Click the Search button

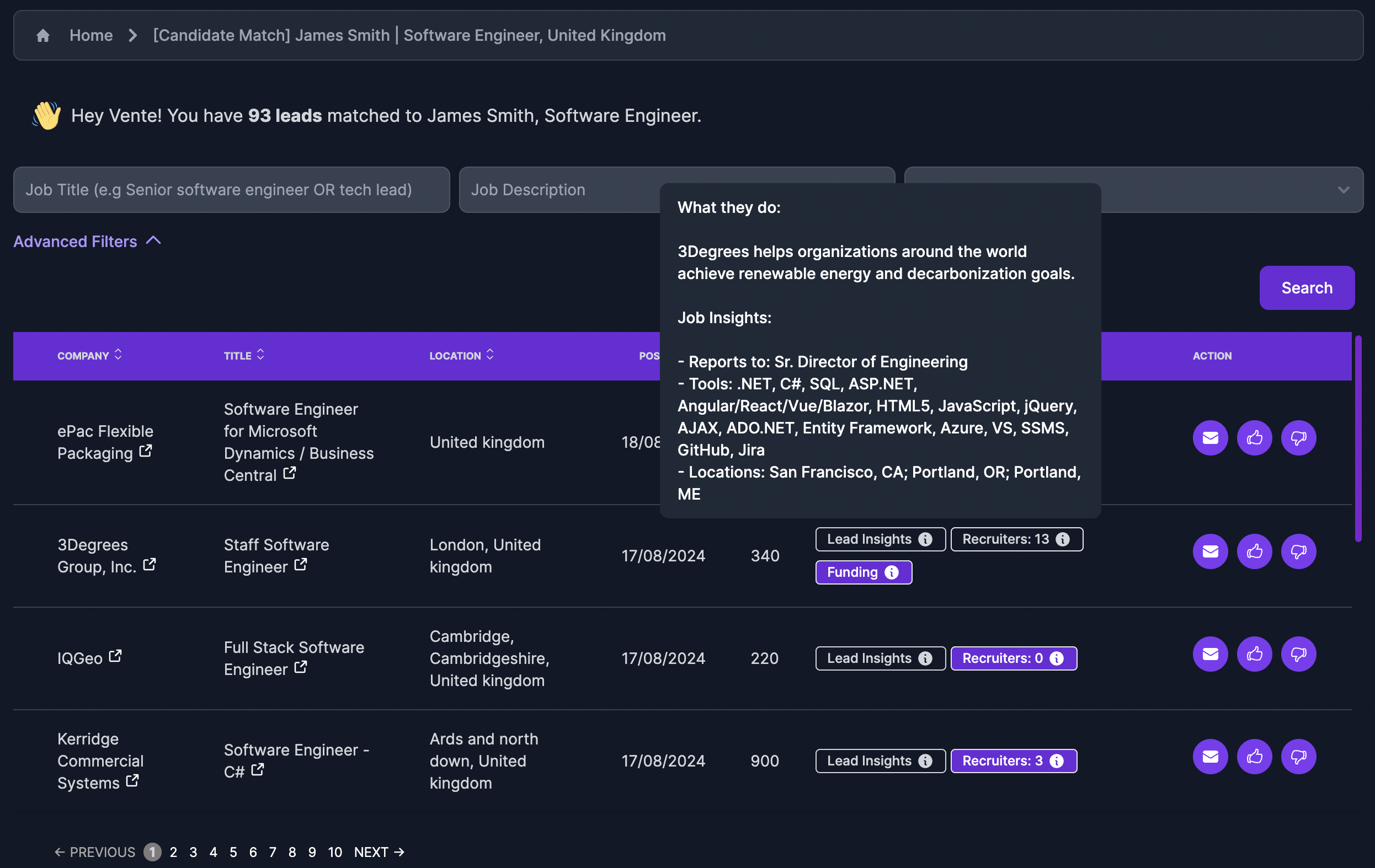click(x=1307, y=288)
